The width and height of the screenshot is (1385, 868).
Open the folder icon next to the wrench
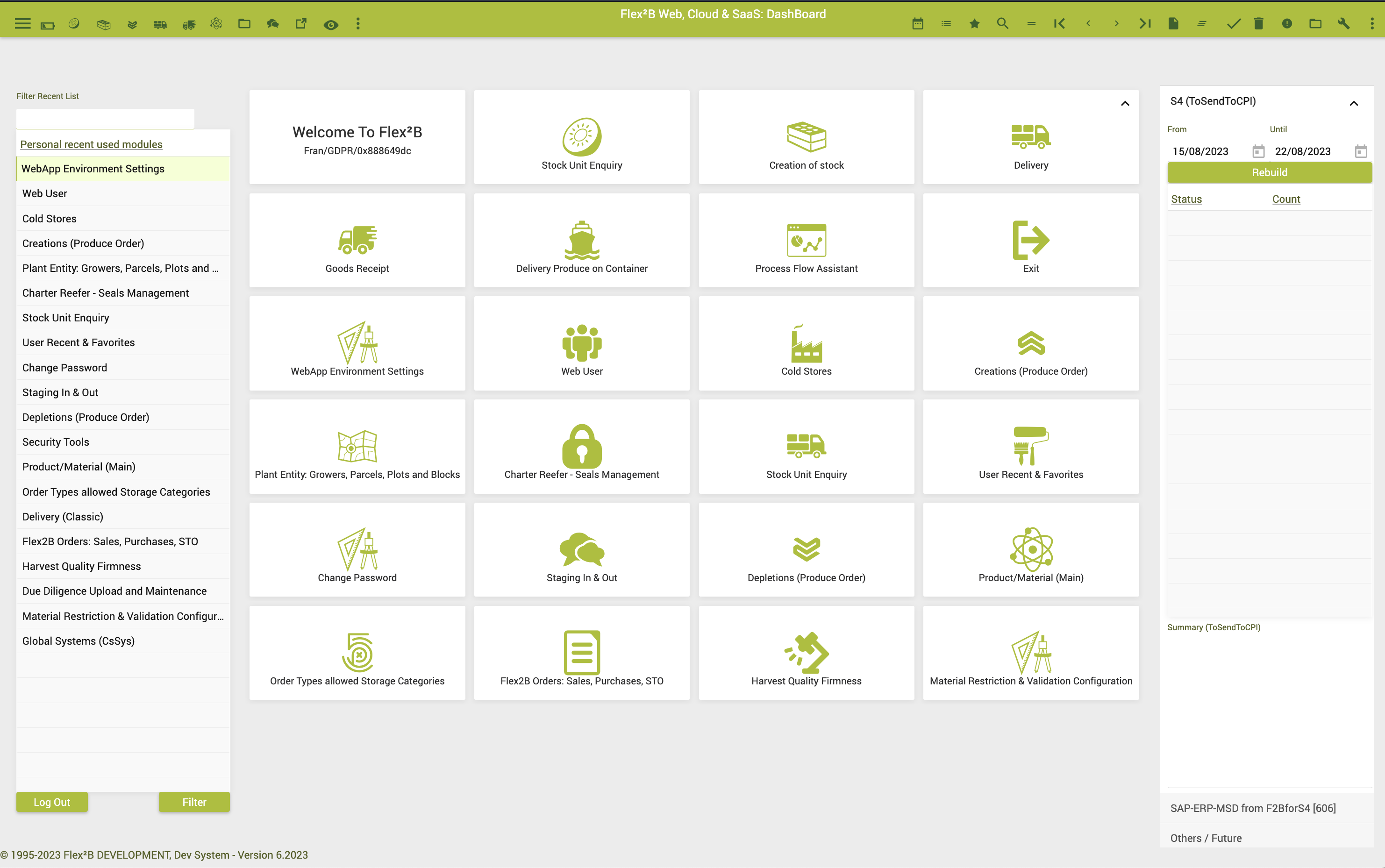1315,23
